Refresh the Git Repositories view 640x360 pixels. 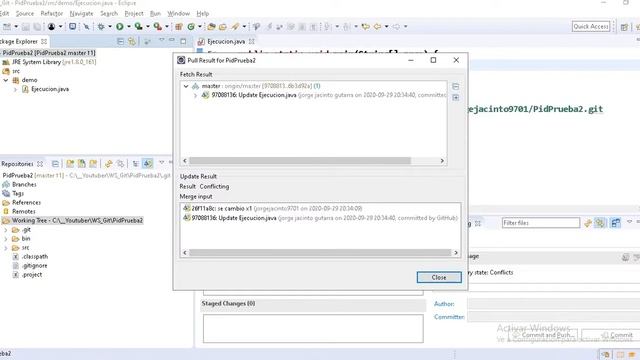[108, 164]
